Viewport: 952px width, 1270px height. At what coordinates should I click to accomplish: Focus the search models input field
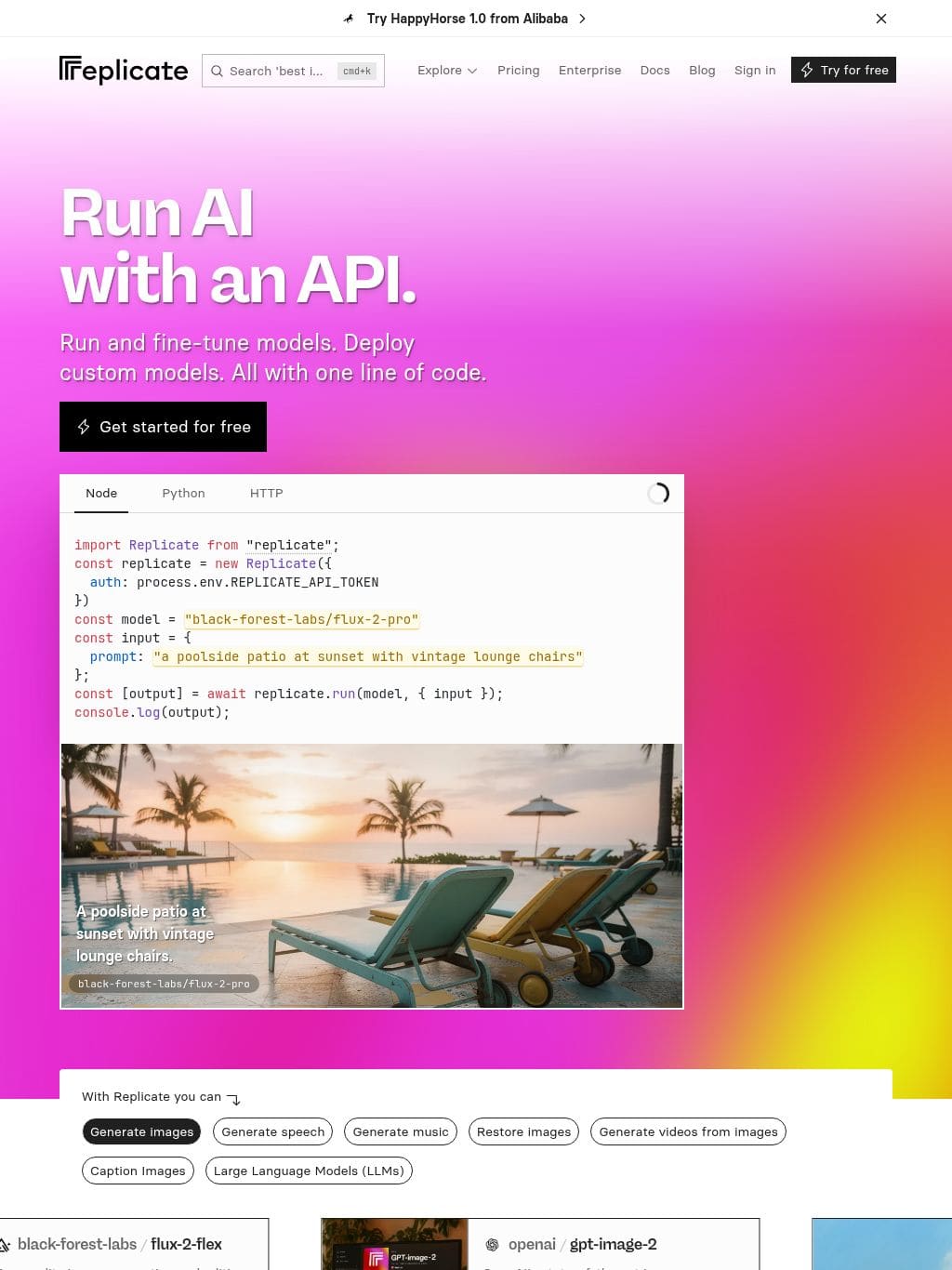click(293, 71)
